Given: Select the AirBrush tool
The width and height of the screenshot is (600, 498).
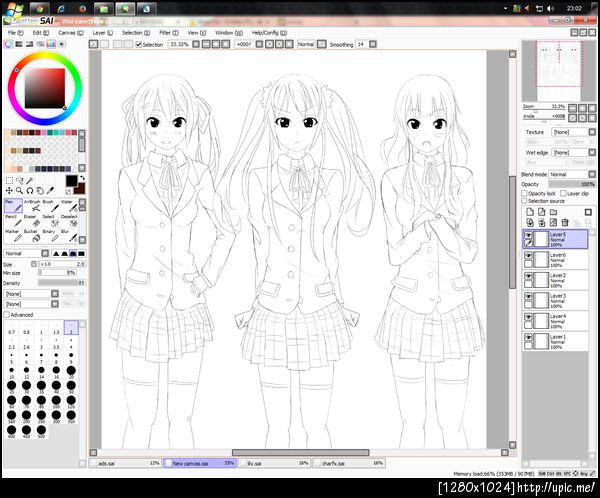Looking at the screenshot, I should coord(34,206).
